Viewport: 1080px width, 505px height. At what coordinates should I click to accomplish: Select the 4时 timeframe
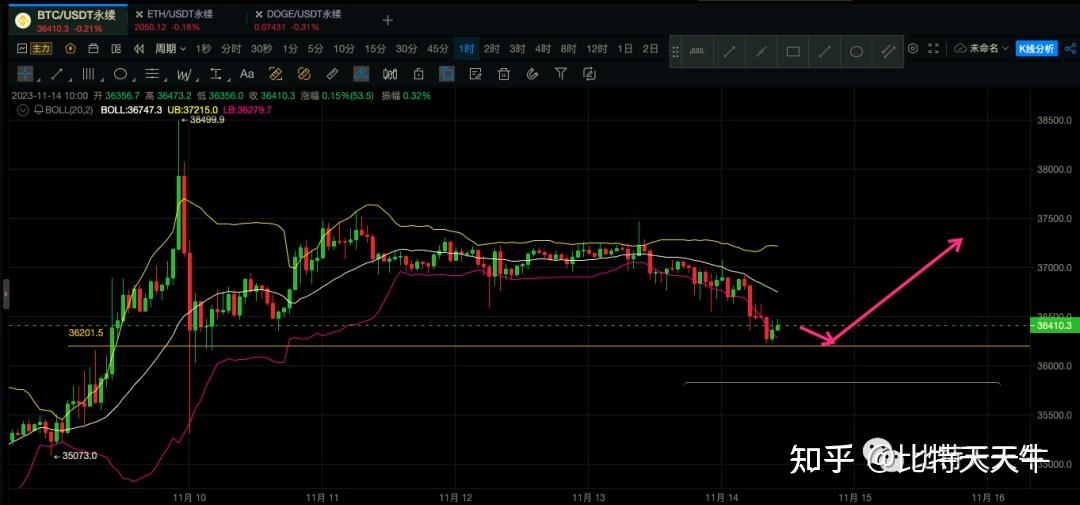[543, 49]
